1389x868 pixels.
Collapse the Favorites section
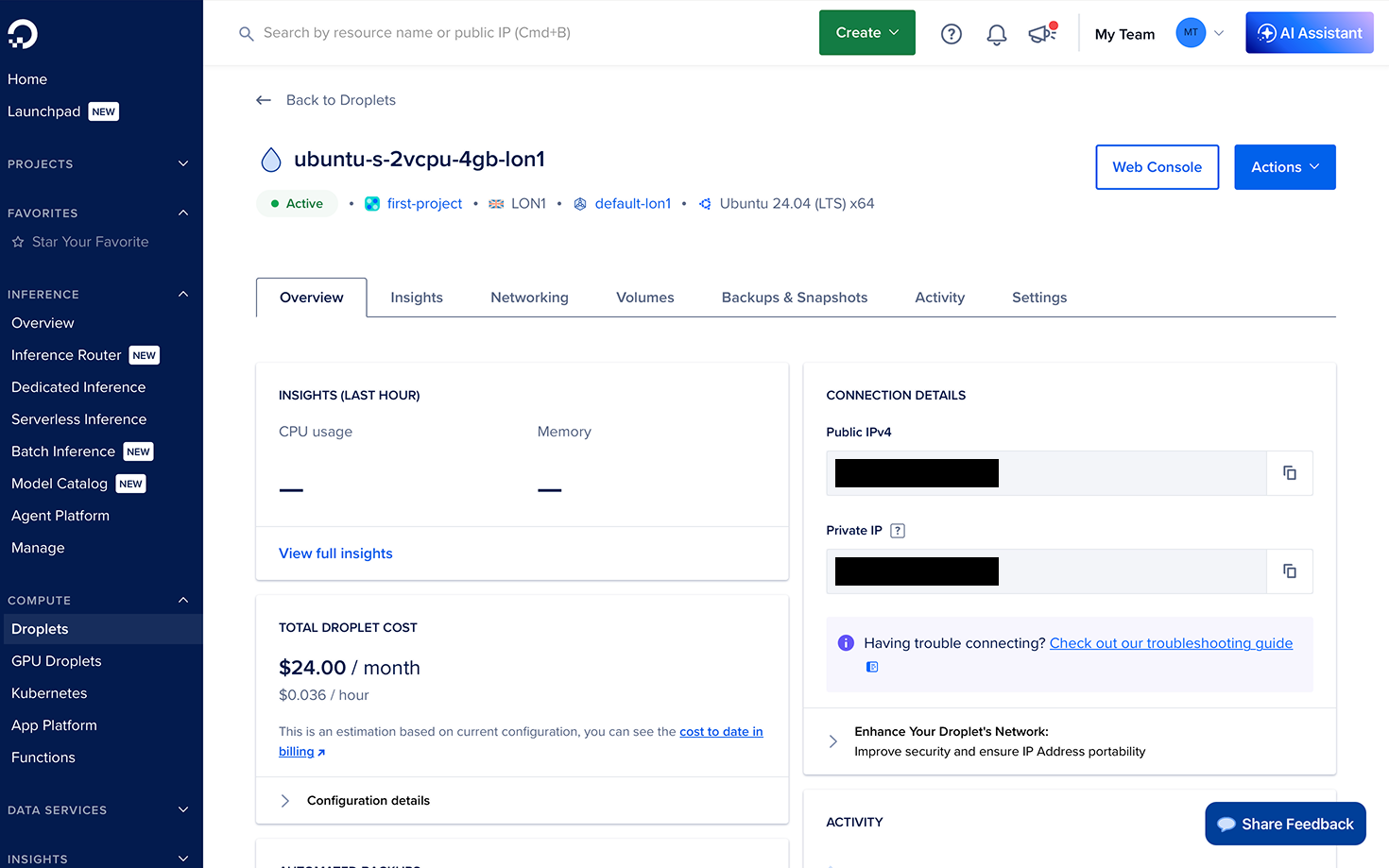click(183, 213)
